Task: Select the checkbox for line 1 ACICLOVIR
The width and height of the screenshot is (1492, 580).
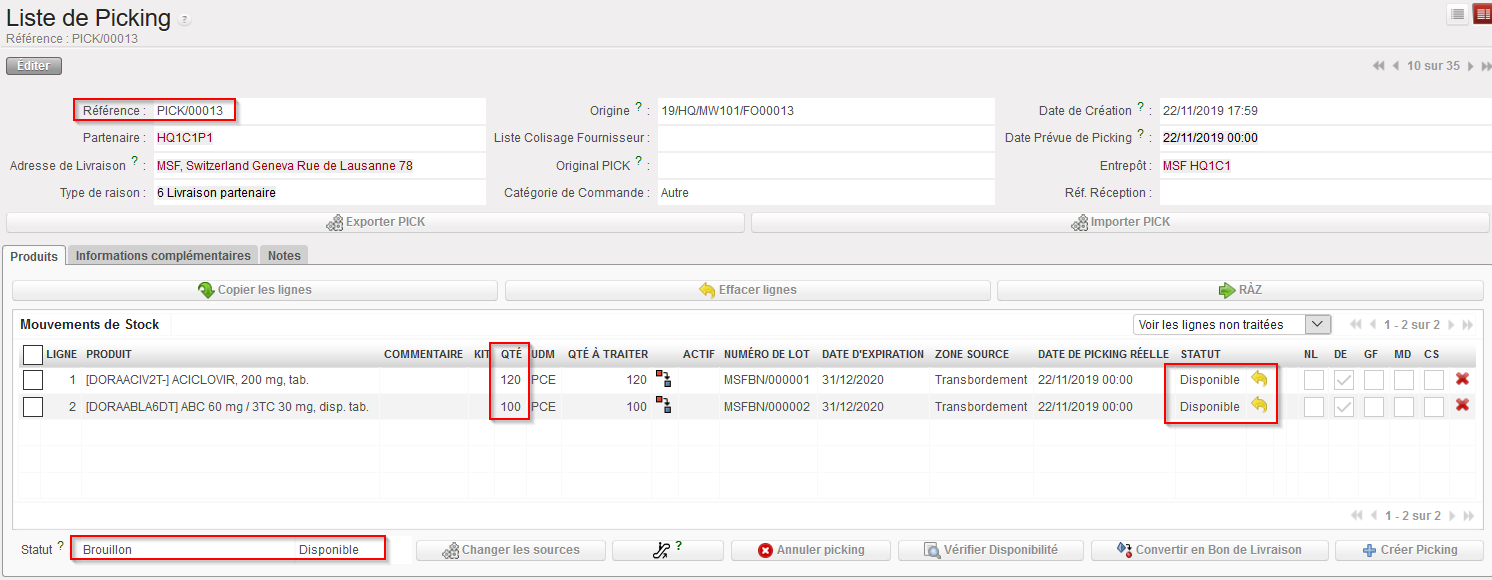Action: pos(33,380)
